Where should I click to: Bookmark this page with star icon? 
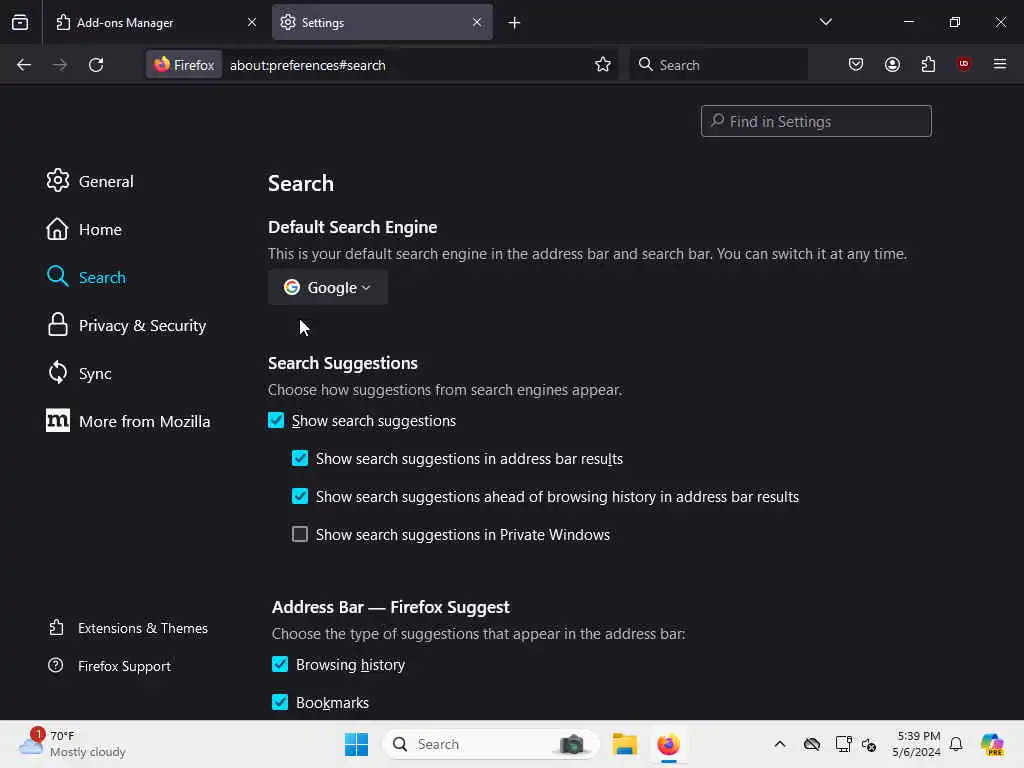click(x=603, y=65)
